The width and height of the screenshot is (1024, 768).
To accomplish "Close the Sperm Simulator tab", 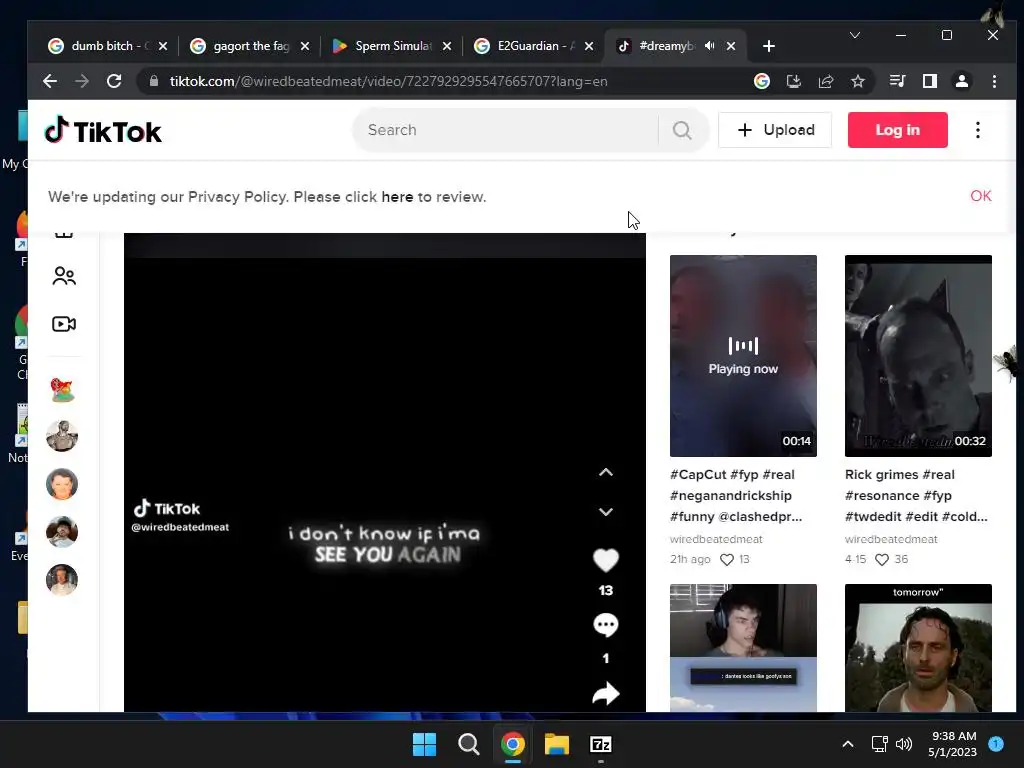I will pos(447,46).
